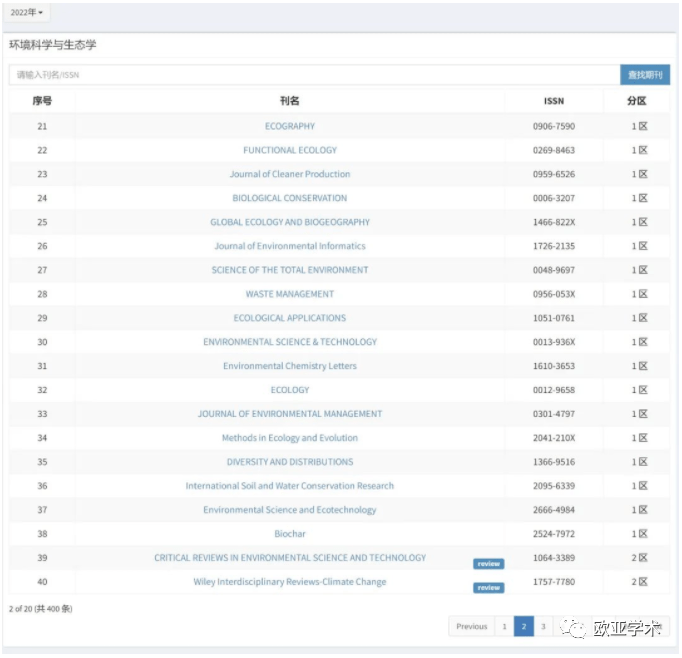
Task: Open SCIENCE OF THE TOTAL ENVIRONMENT link
Action: pos(290,270)
